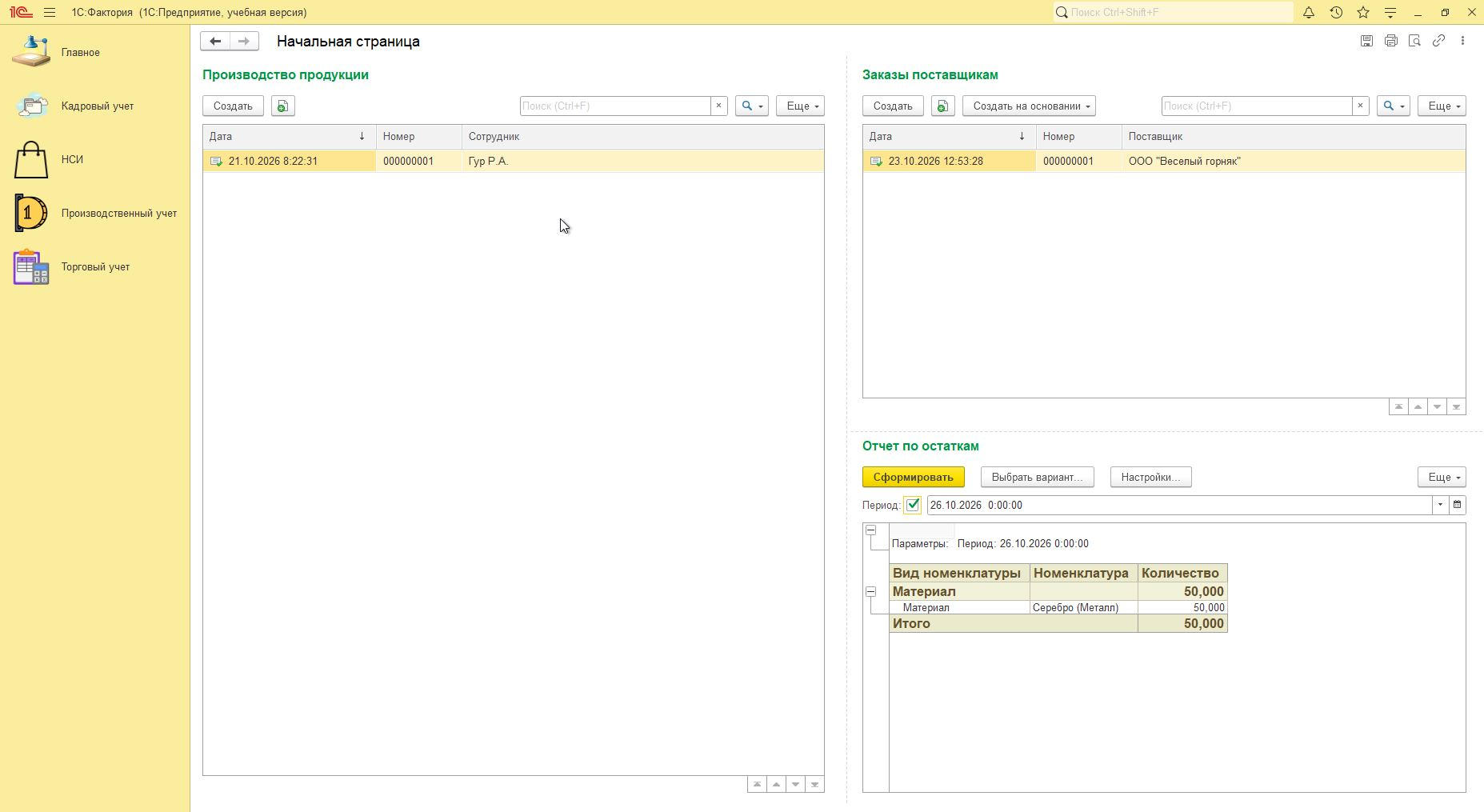Collapse Материал group in report
The height and width of the screenshot is (812, 1484).
[871, 592]
